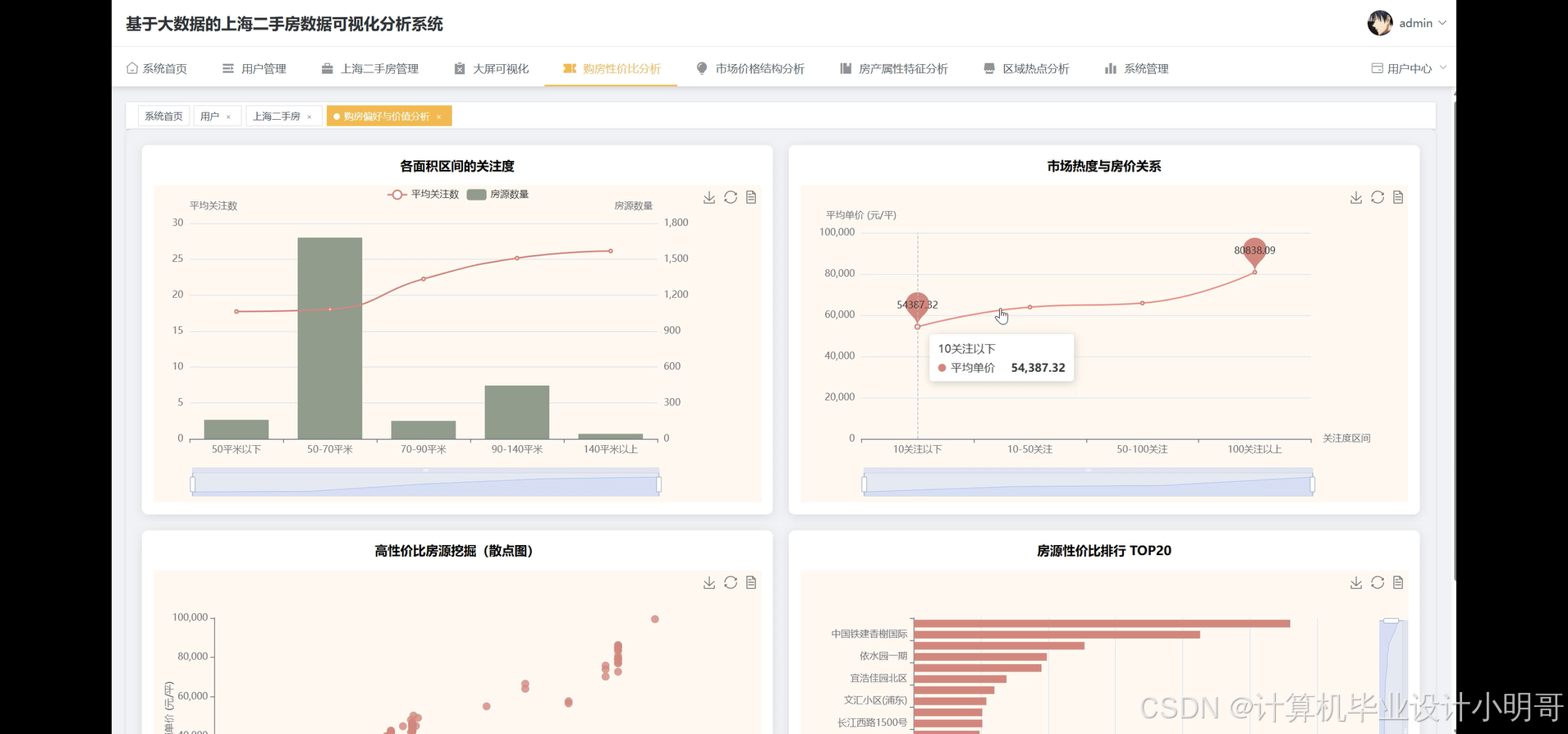This screenshot has width=1568, height=734.
Task: Download the 房源性价比排行 TOP20 chart image
Action: 1356,582
